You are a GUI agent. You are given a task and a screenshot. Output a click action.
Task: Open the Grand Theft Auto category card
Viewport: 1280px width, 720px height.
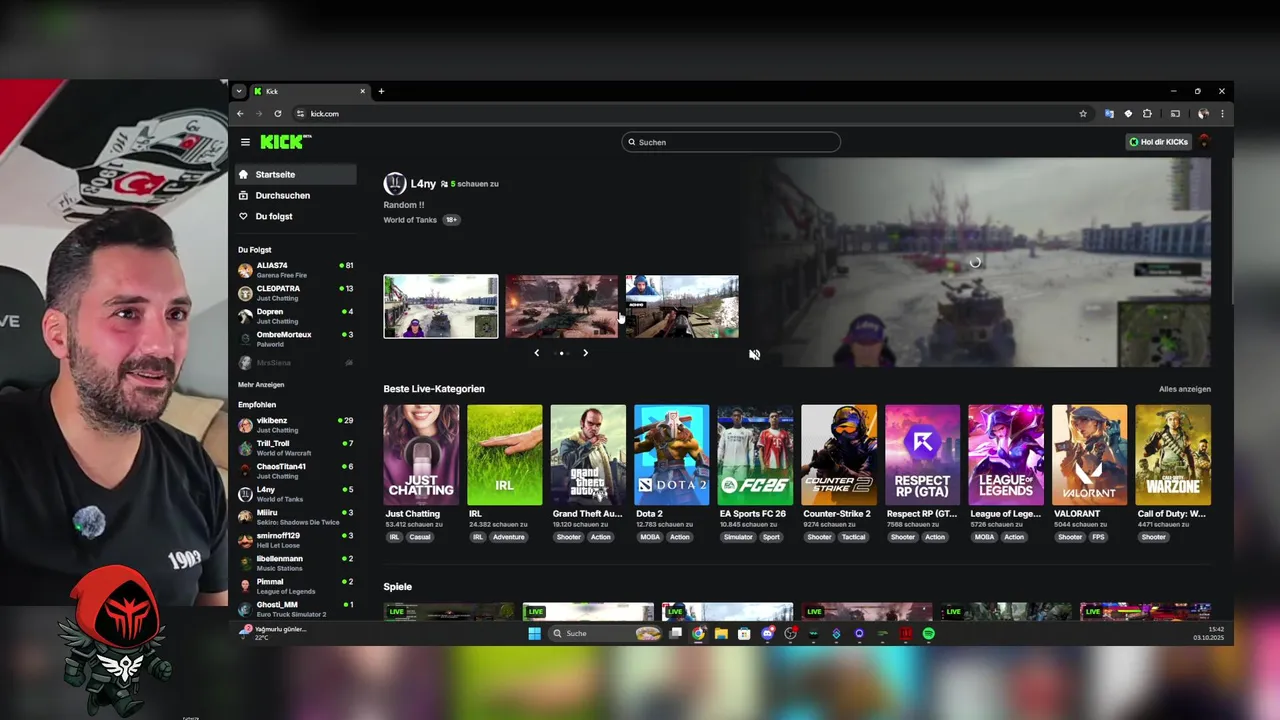(x=588, y=455)
